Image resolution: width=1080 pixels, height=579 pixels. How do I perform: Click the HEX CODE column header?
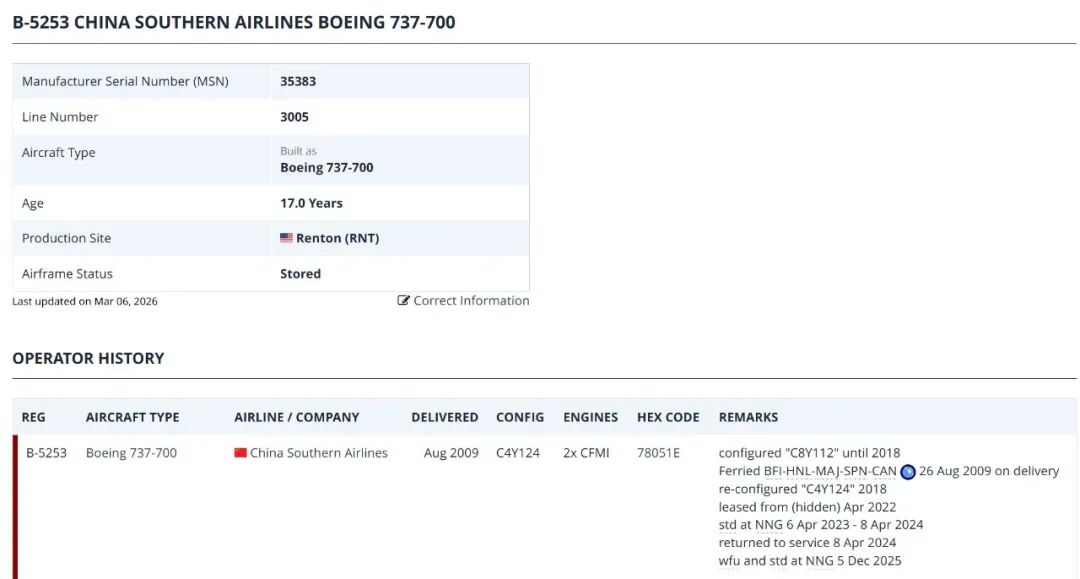coord(667,417)
